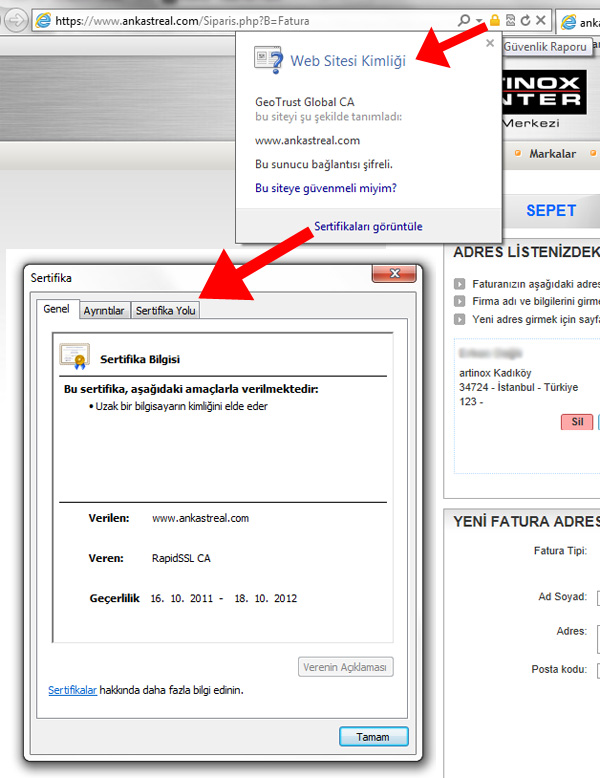Screen dimensions: 600x778
Task: Click the browser forward arrow button
Action: pyautogui.click(x=15, y=21)
